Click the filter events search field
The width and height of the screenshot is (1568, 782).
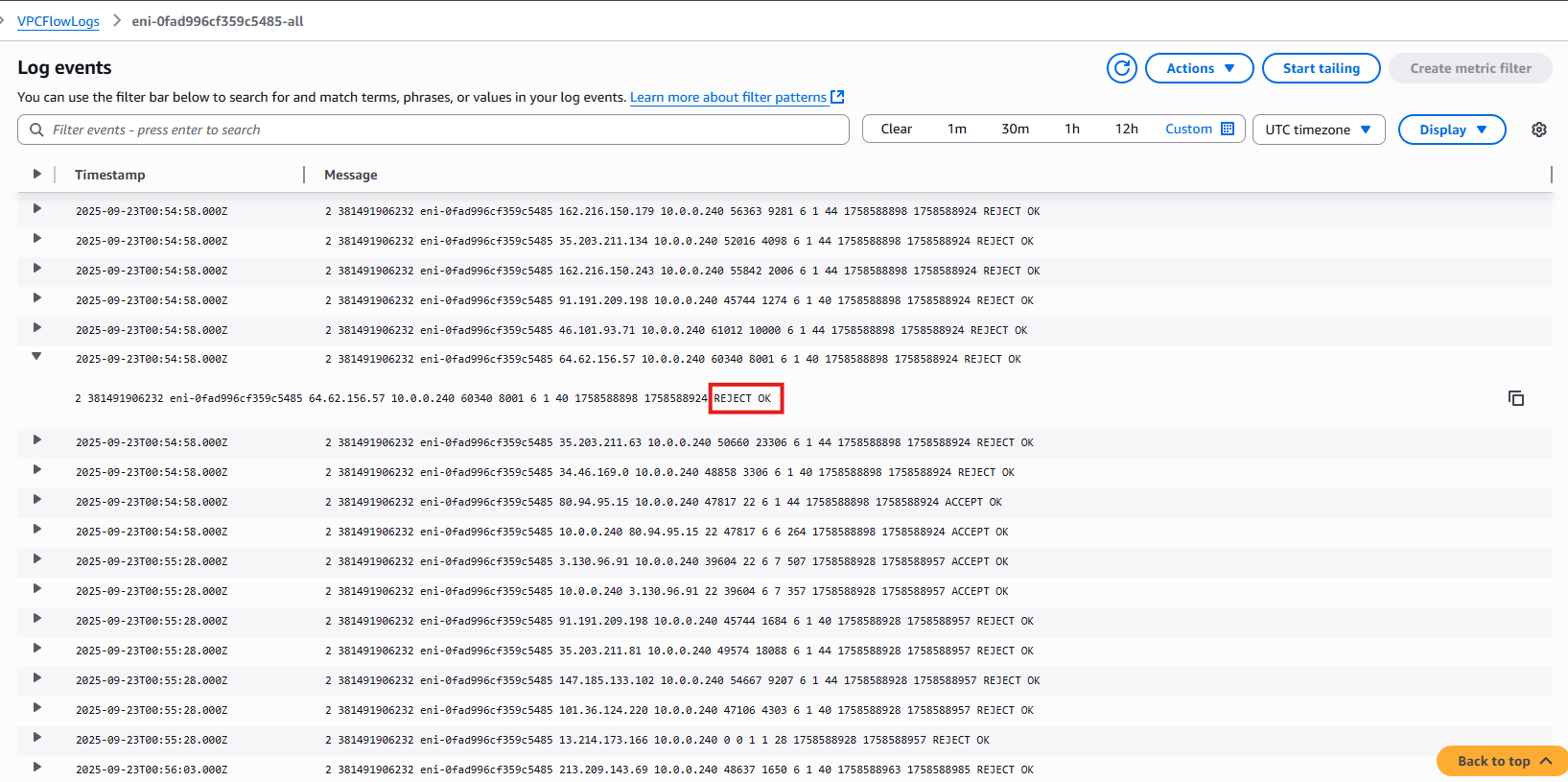441,130
